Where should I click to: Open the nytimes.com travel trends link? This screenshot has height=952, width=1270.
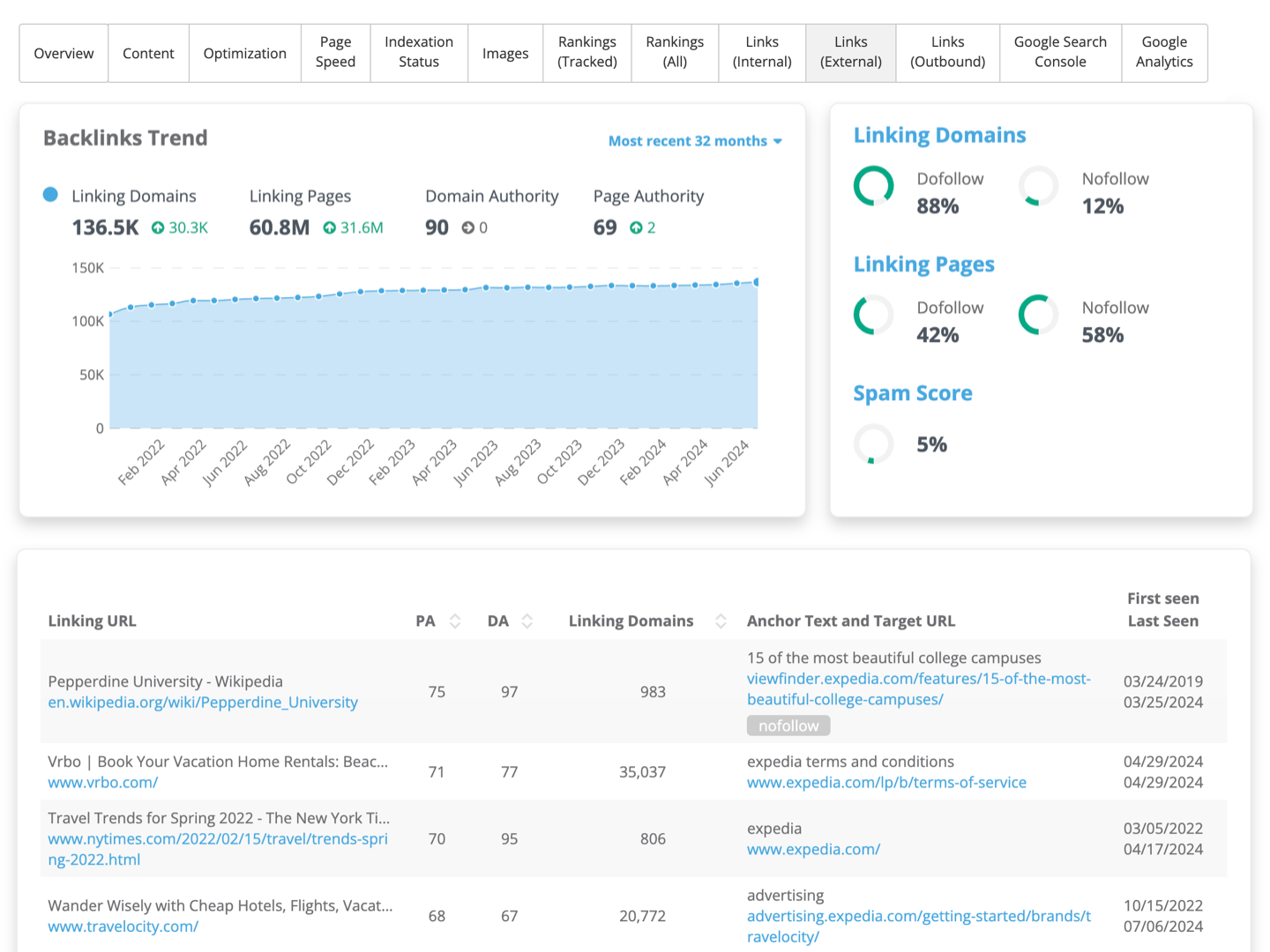click(218, 849)
